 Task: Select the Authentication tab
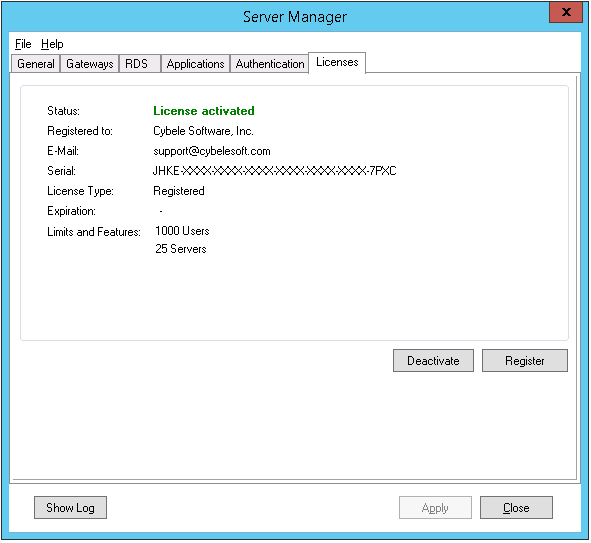tap(269, 64)
